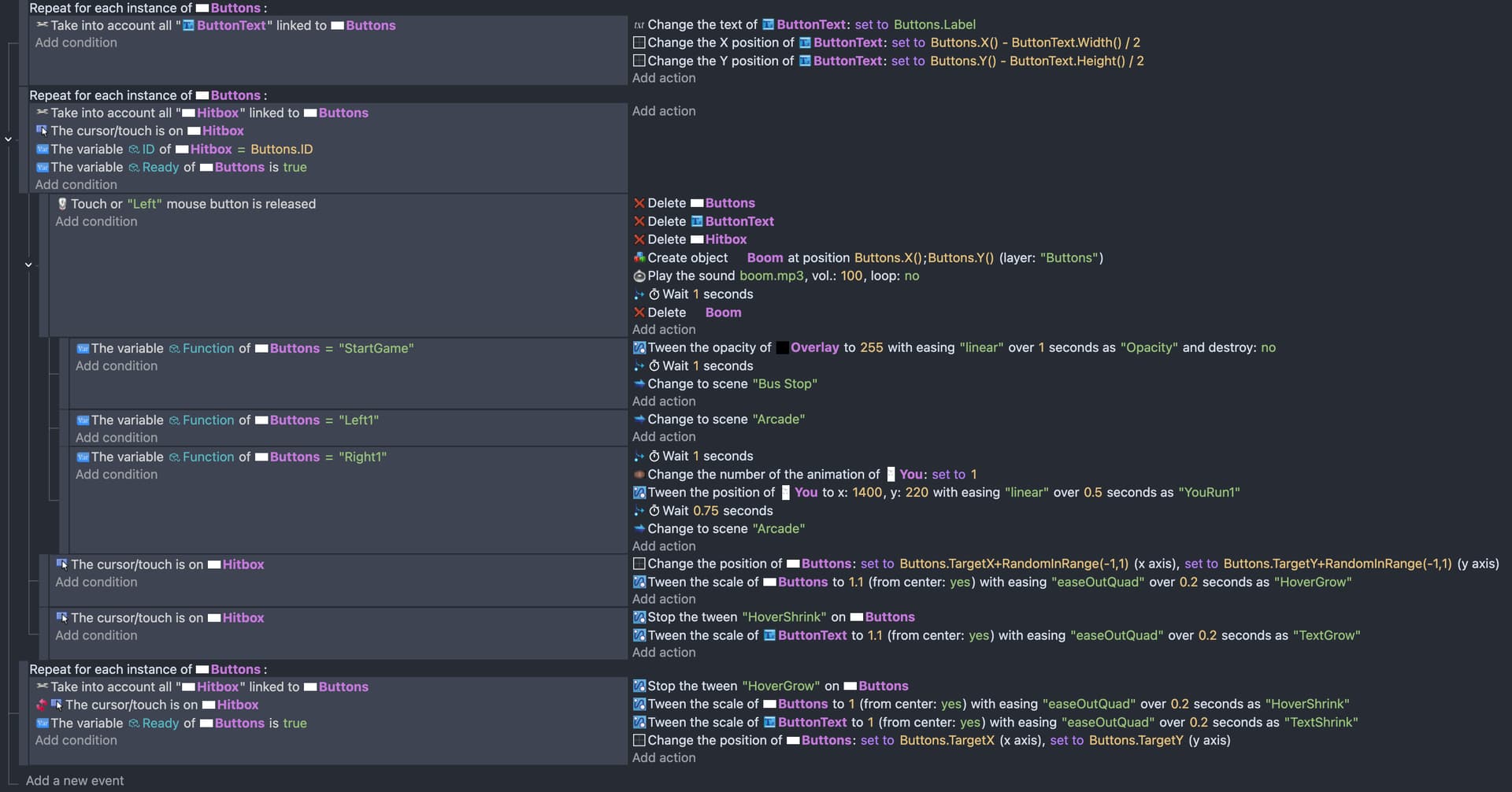Click the "Right1" string value in condition
Image resolution: width=1512 pixels, height=792 pixels.
(362, 457)
